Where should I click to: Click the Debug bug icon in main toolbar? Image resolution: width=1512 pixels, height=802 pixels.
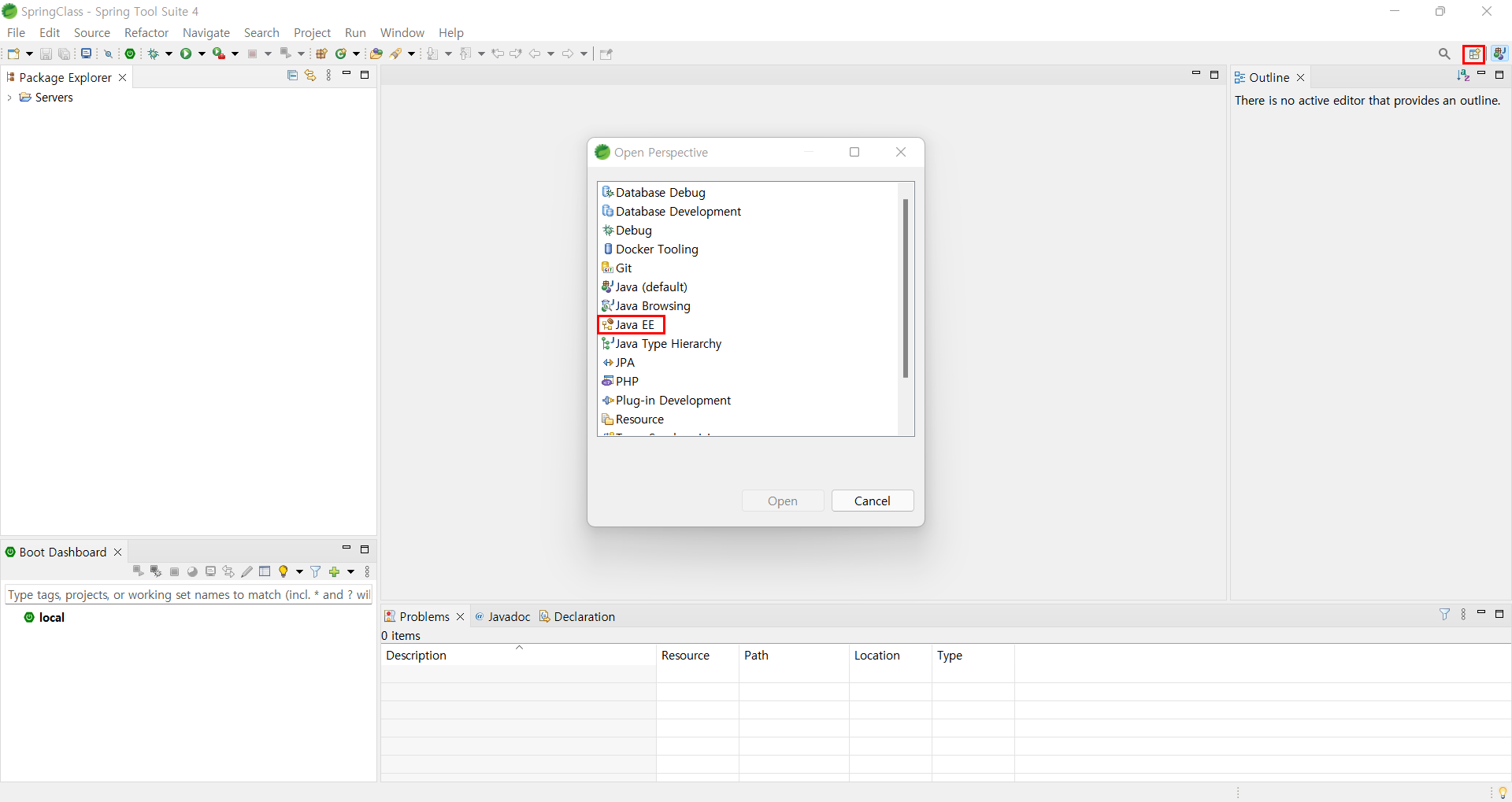[x=154, y=54]
